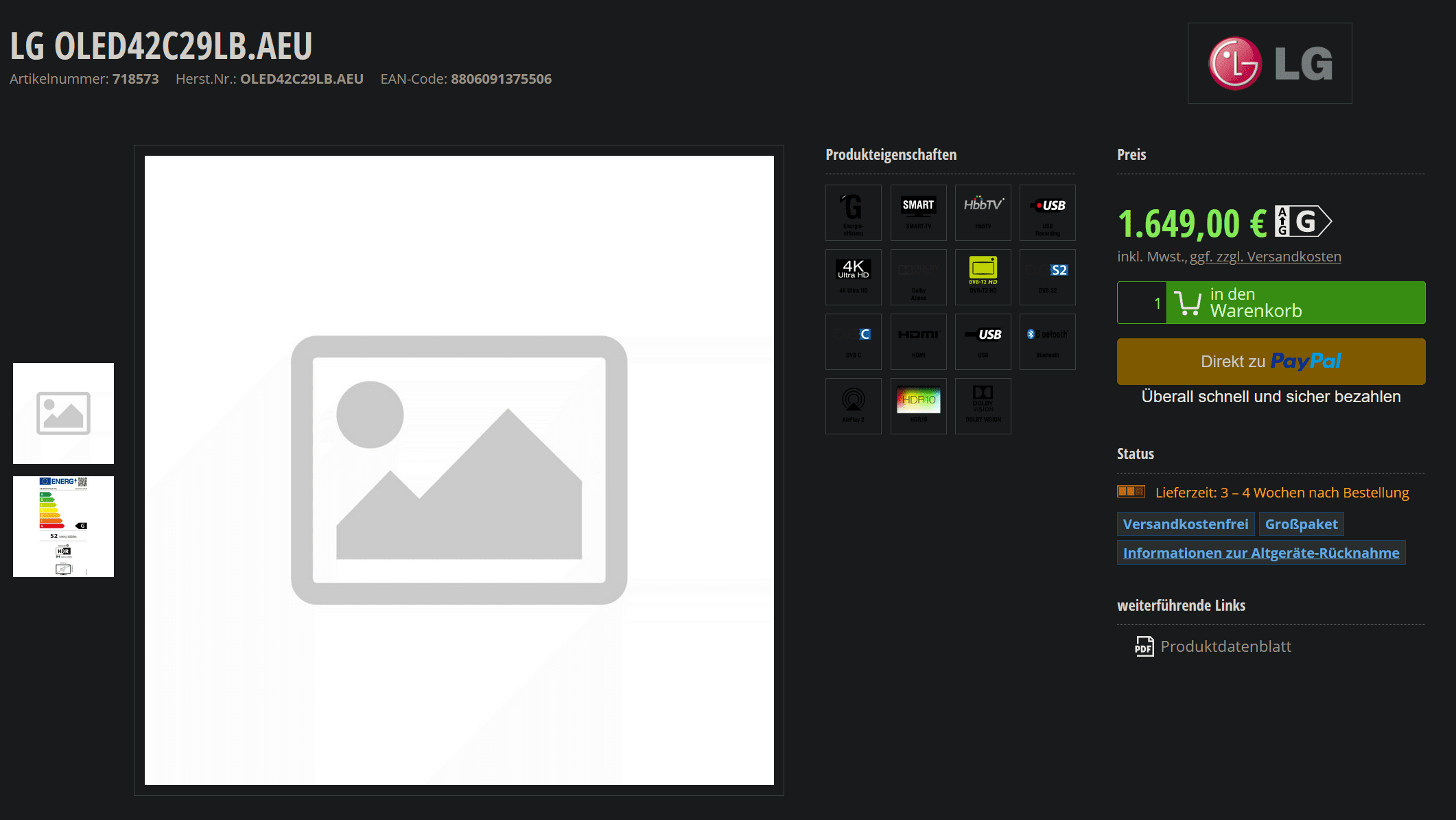Click the SMART-TV property icon

tap(918, 213)
